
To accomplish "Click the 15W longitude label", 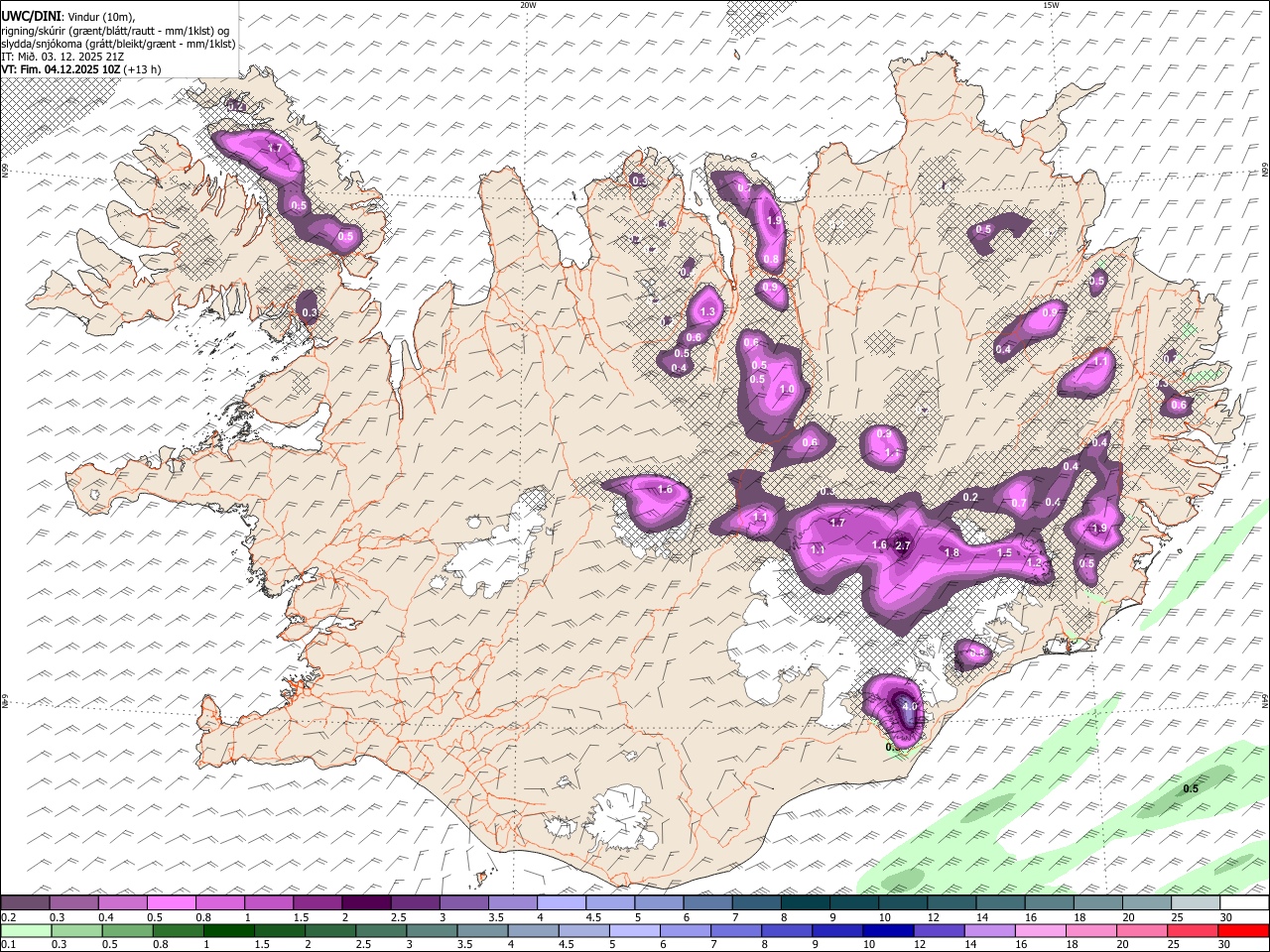I will pos(1051,5).
